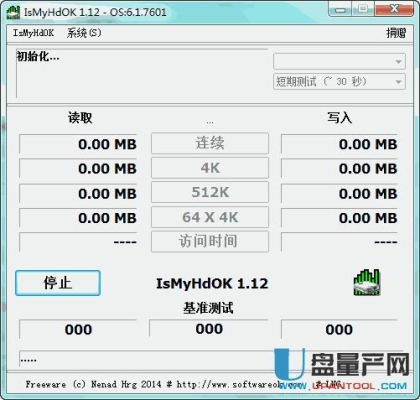
Task: Click the 64 X 4K test button
Action: tap(210, 217)
